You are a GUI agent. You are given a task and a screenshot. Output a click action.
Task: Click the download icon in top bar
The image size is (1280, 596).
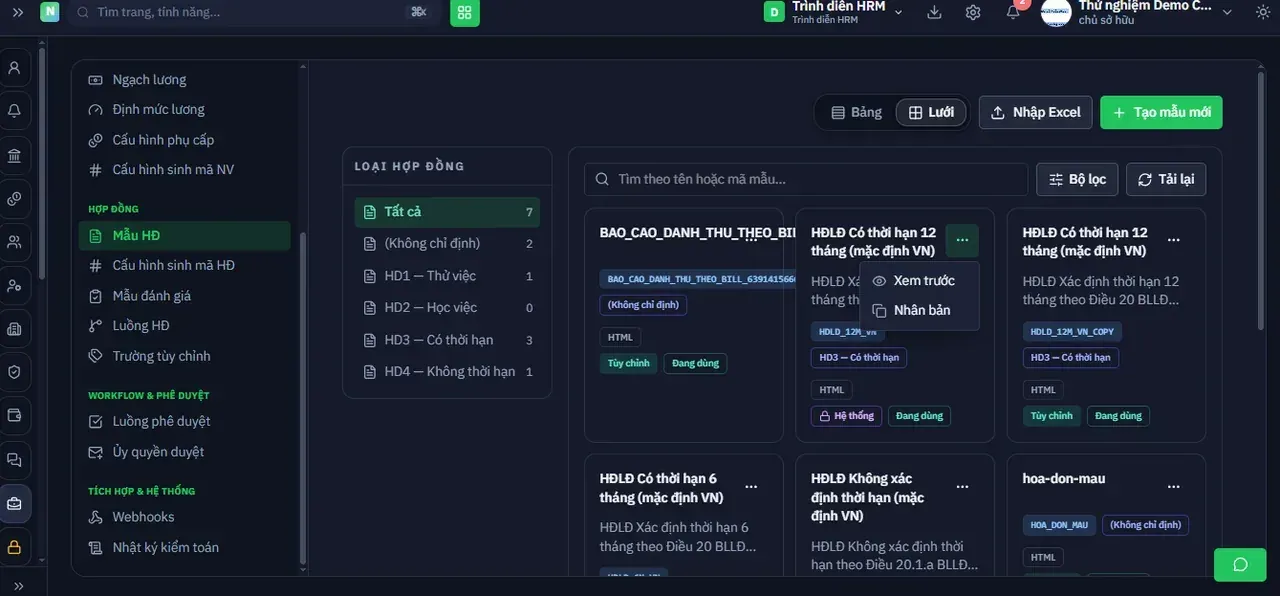coord(934,12)
